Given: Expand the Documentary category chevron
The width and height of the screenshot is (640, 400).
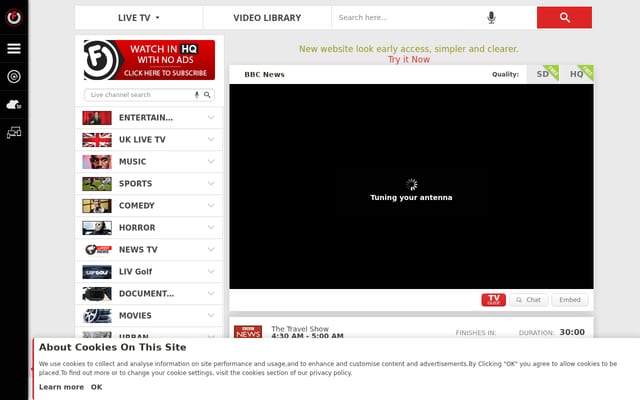Looking at the screenshot, I should (x=211, y=294).
